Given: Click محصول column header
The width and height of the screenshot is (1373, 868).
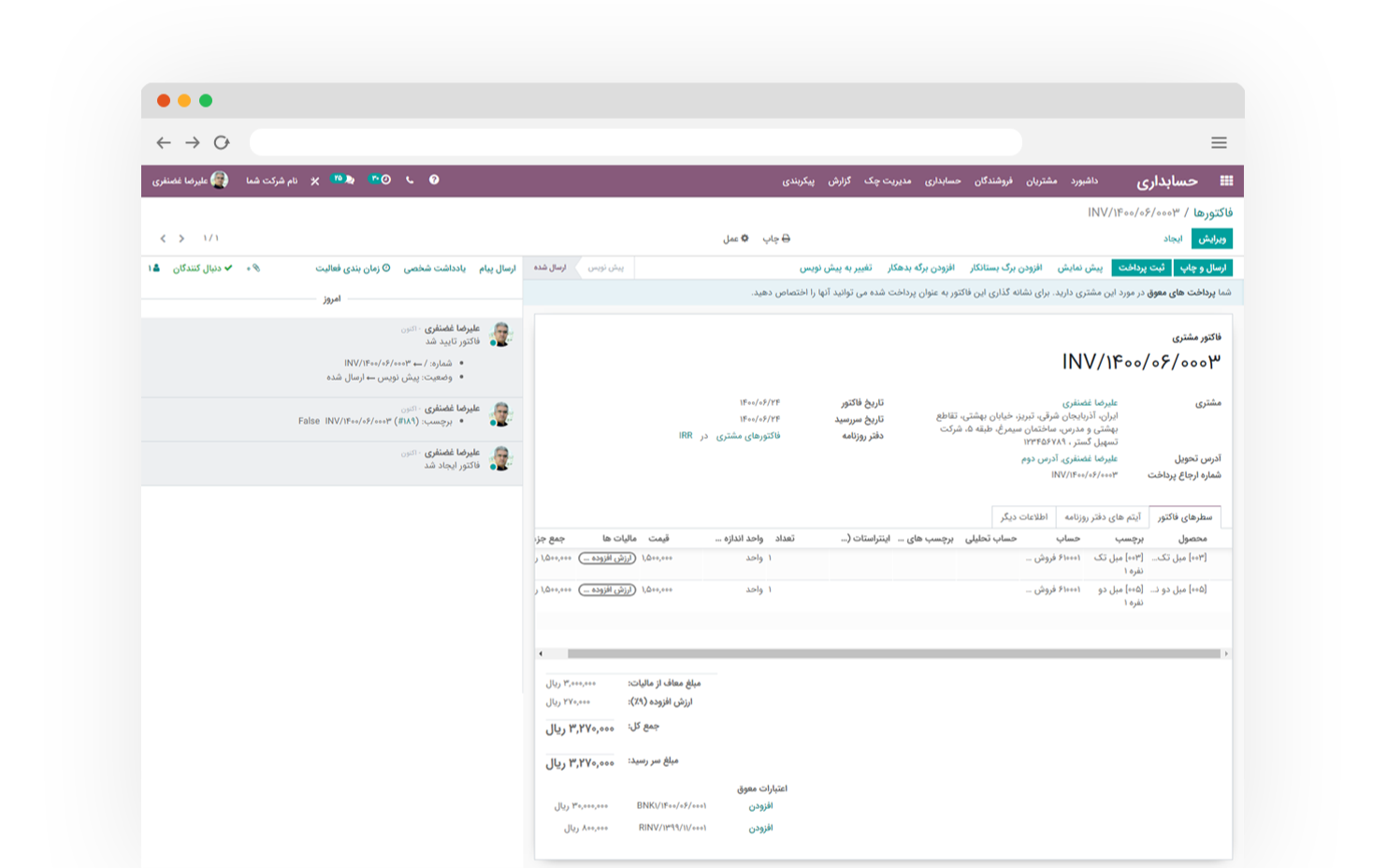Looking at the screenshot, I should (1192, 539).
